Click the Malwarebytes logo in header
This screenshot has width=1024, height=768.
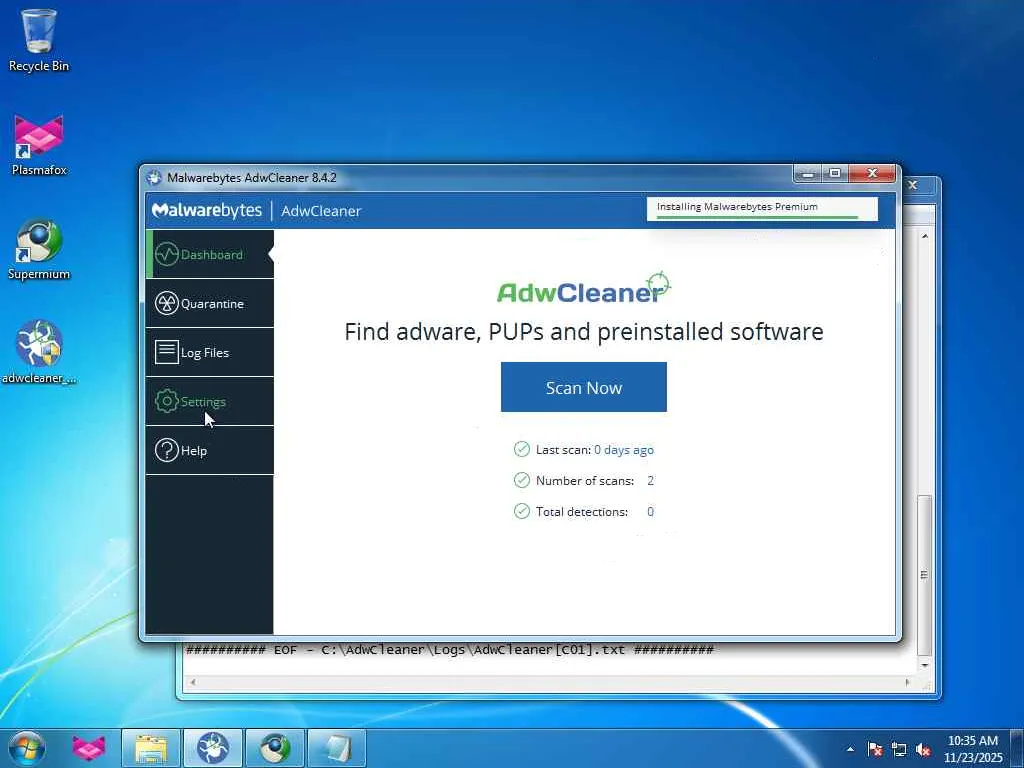[206, 210]
